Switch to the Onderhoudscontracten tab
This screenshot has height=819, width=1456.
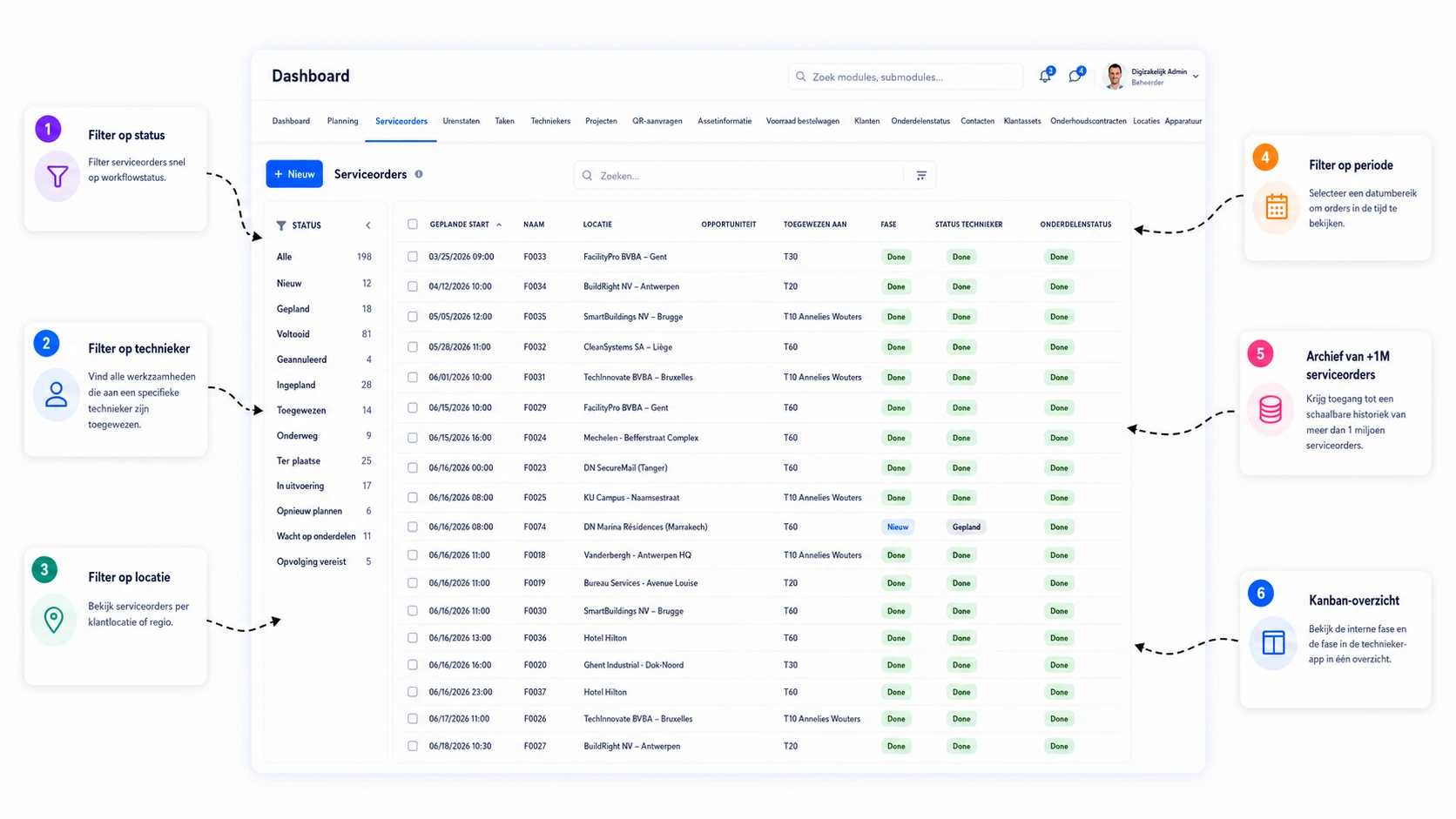(x=1088, y=121)
